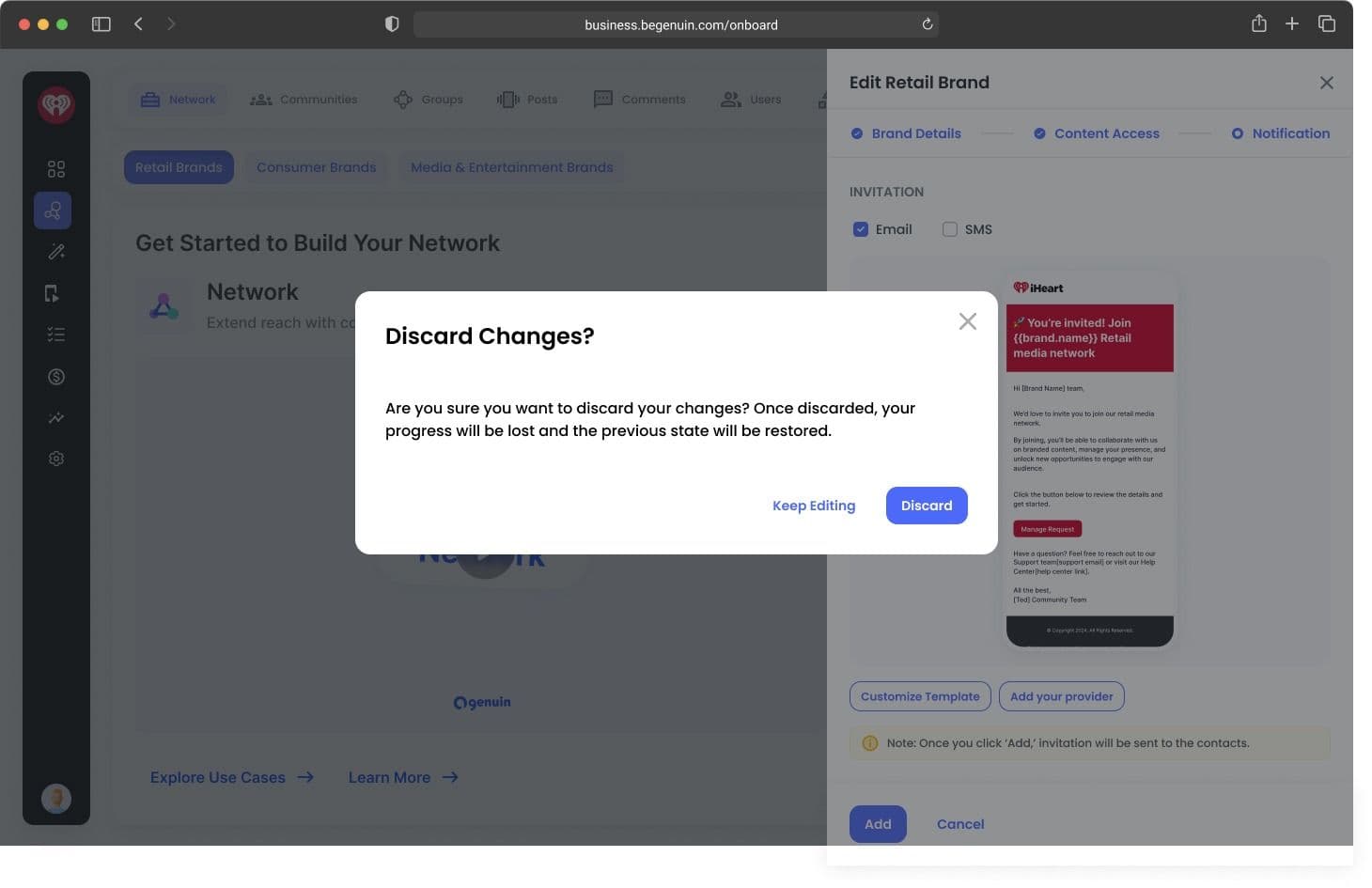Viewport: 1372px width, 888px height.
Task: Select the Notification step
Action: tap(1280, 133)
